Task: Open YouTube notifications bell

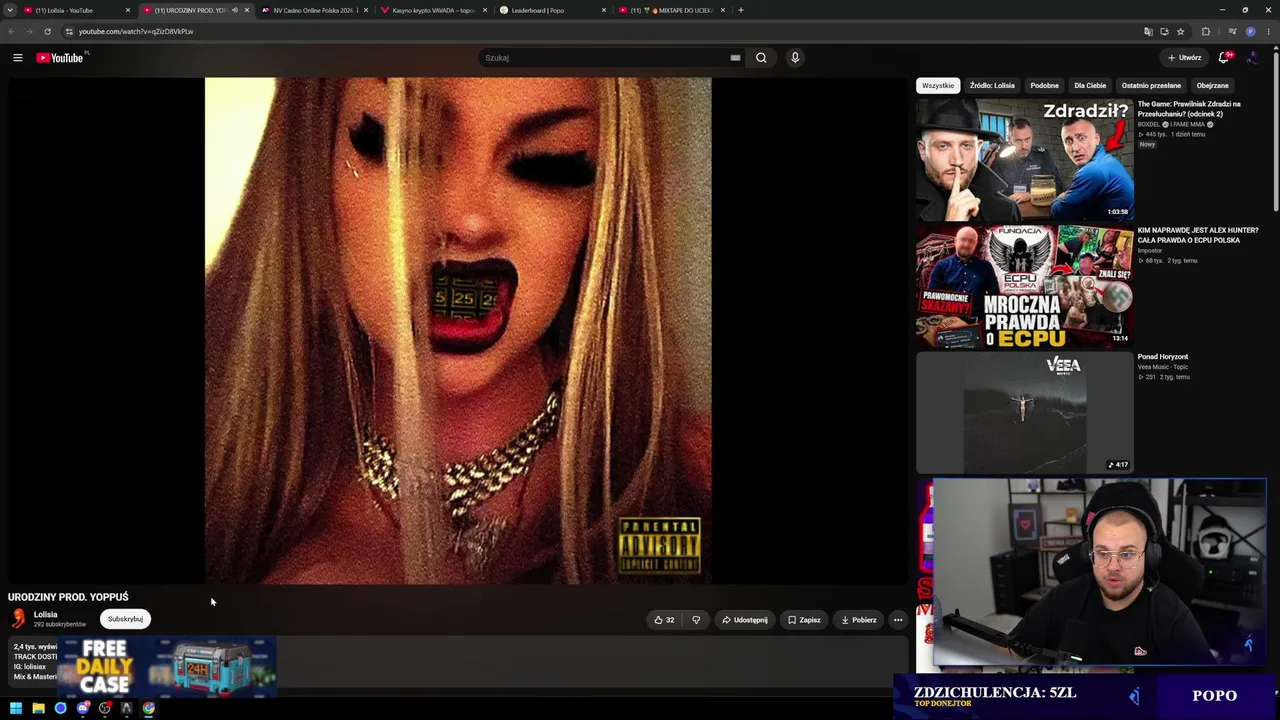Action: [x=1224, y=58]
